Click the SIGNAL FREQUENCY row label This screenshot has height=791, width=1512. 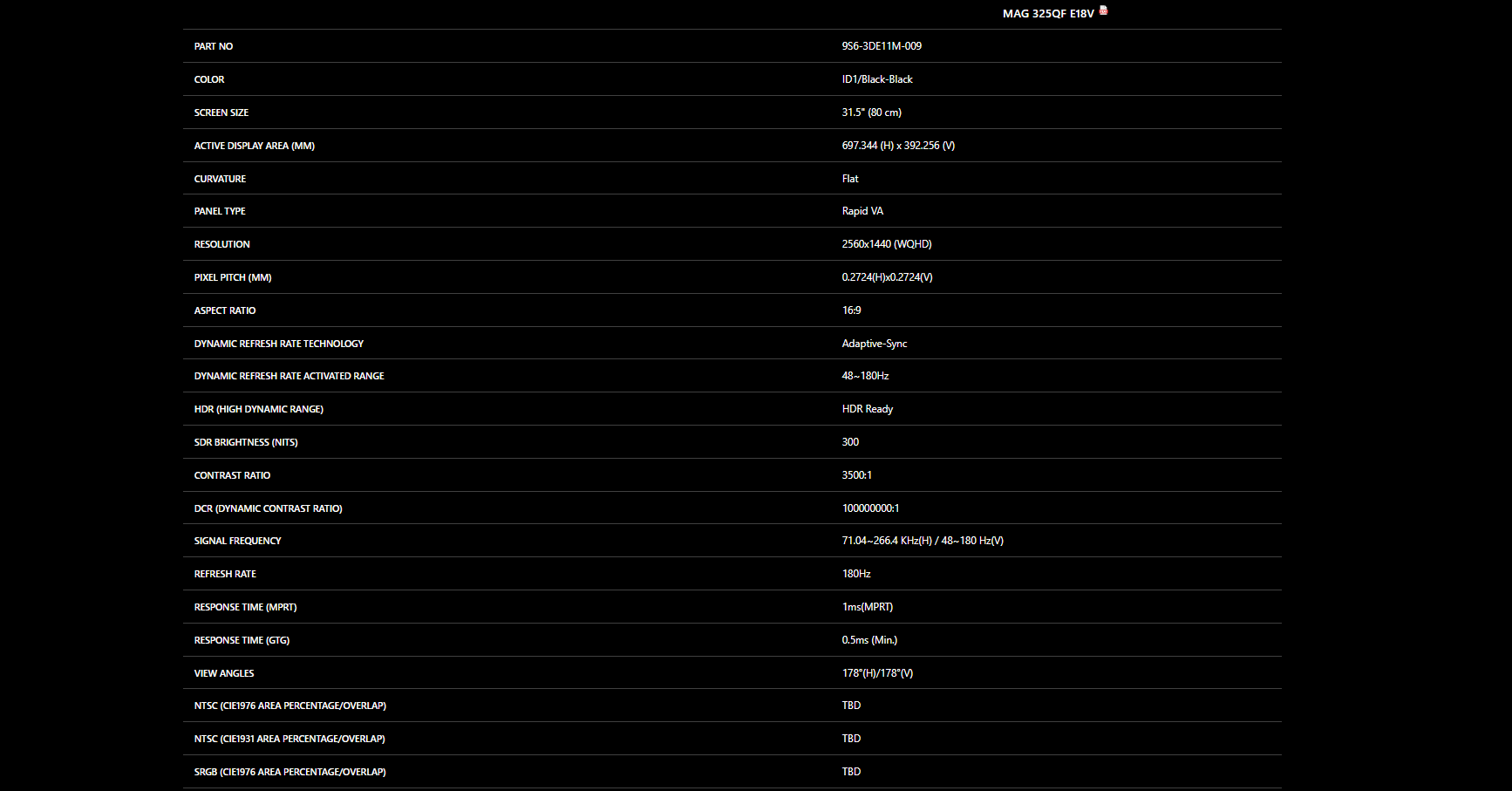[x=237, y=541]
